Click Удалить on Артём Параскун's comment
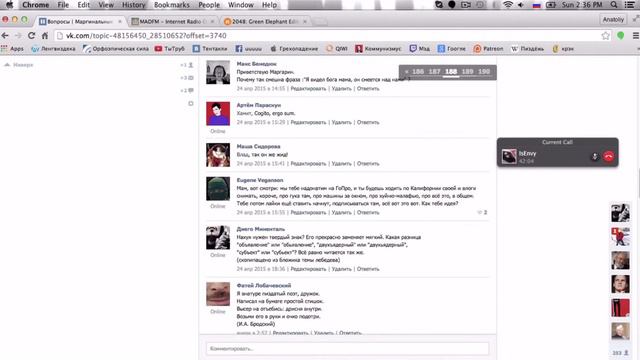Screen dimensions: 640x360 coord(341,122)
